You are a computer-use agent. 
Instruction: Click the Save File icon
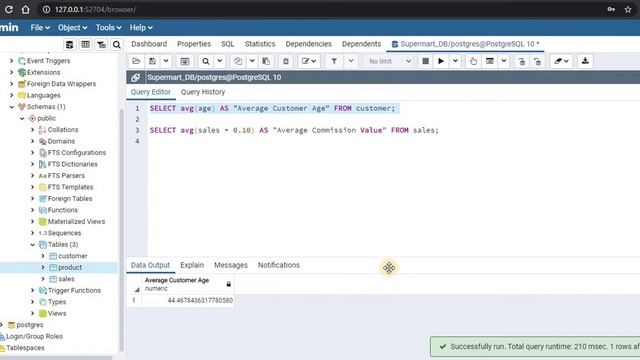click(x=152, y=61)
